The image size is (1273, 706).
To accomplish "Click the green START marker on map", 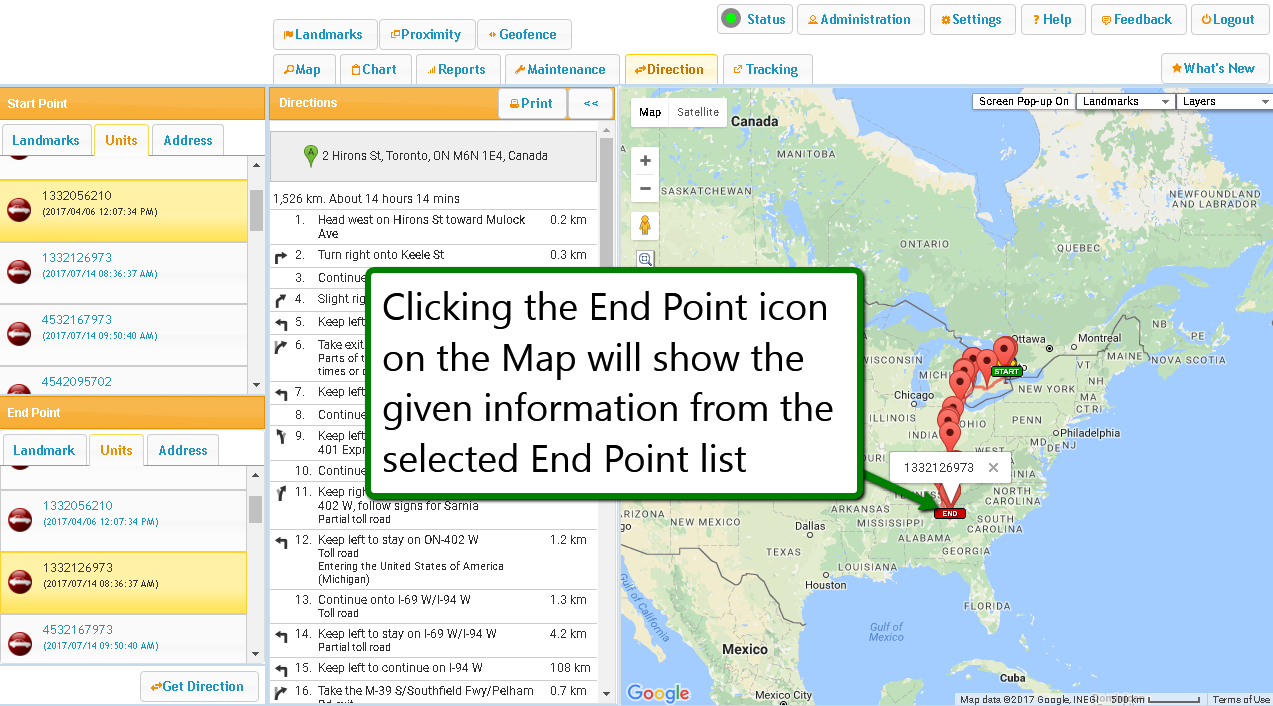I will [x=1006, y=371].
